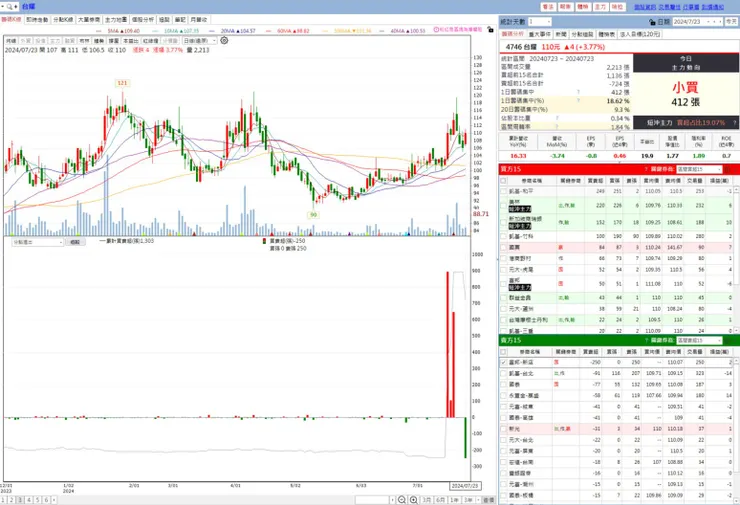Open 關鍵券商 dropdown in 賣方15 header
Screen dimensions: 740x505
(x=699, y=340)
